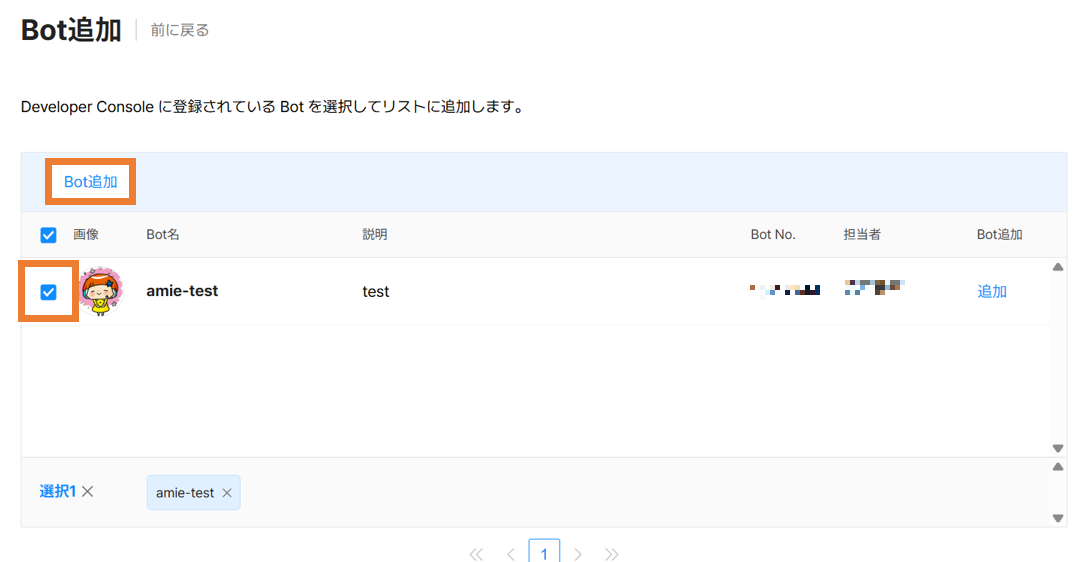Go back via 前に戻る link
This screenshot has height=562, width=1080.
[x=180, y=30]
